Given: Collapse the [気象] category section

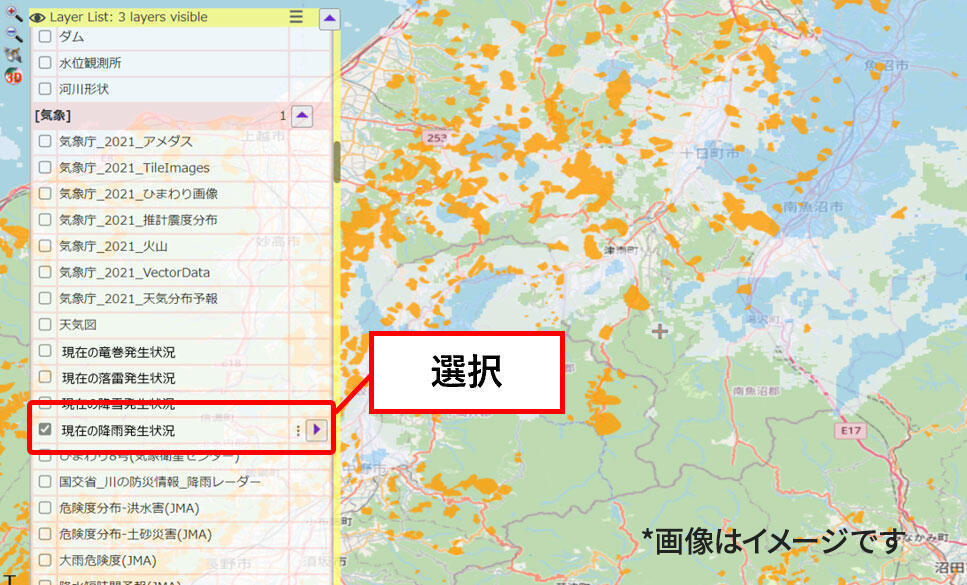Looking at the screenshot, I should (303, 115).
